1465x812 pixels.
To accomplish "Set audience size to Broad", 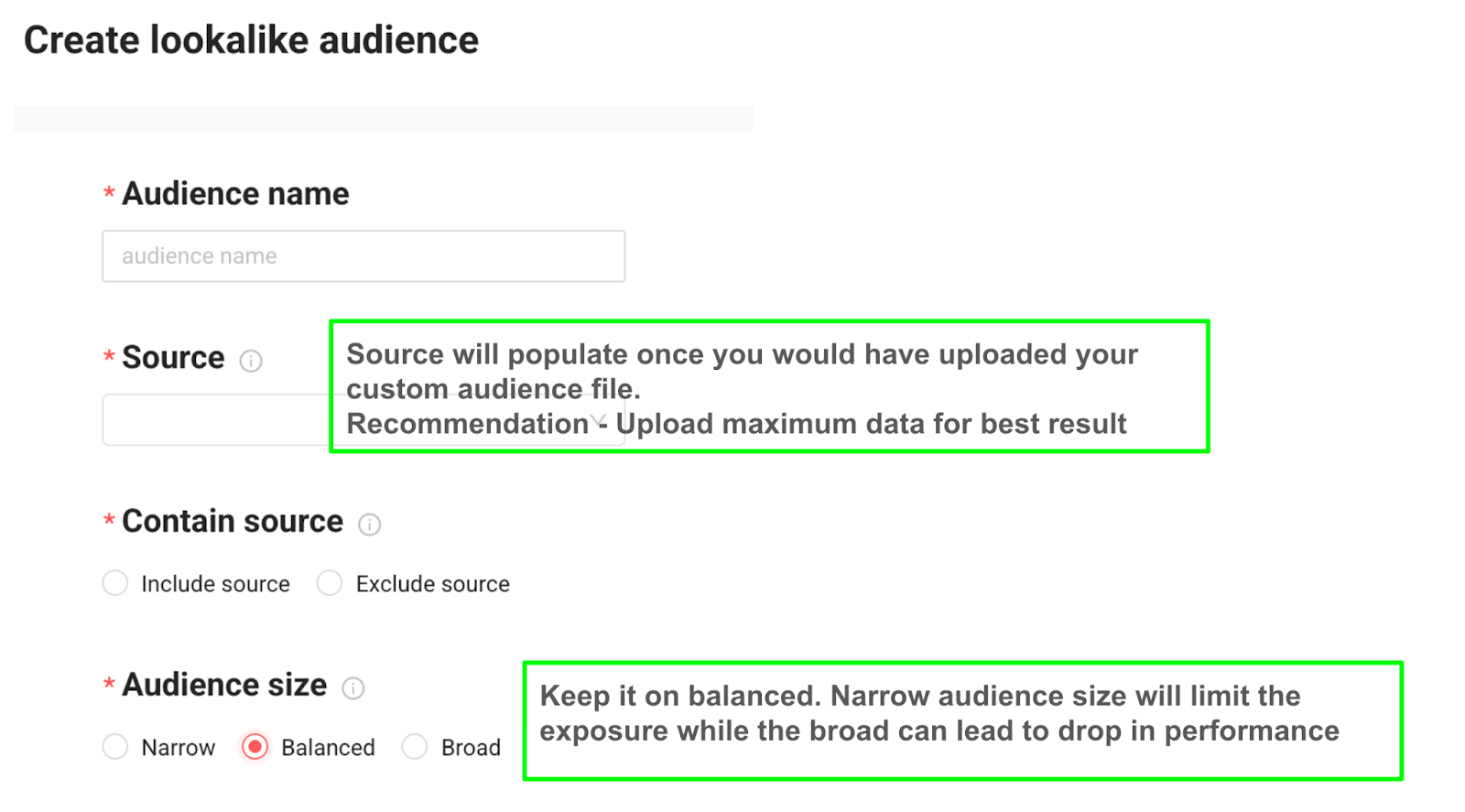I will click(x=415, y=747).
